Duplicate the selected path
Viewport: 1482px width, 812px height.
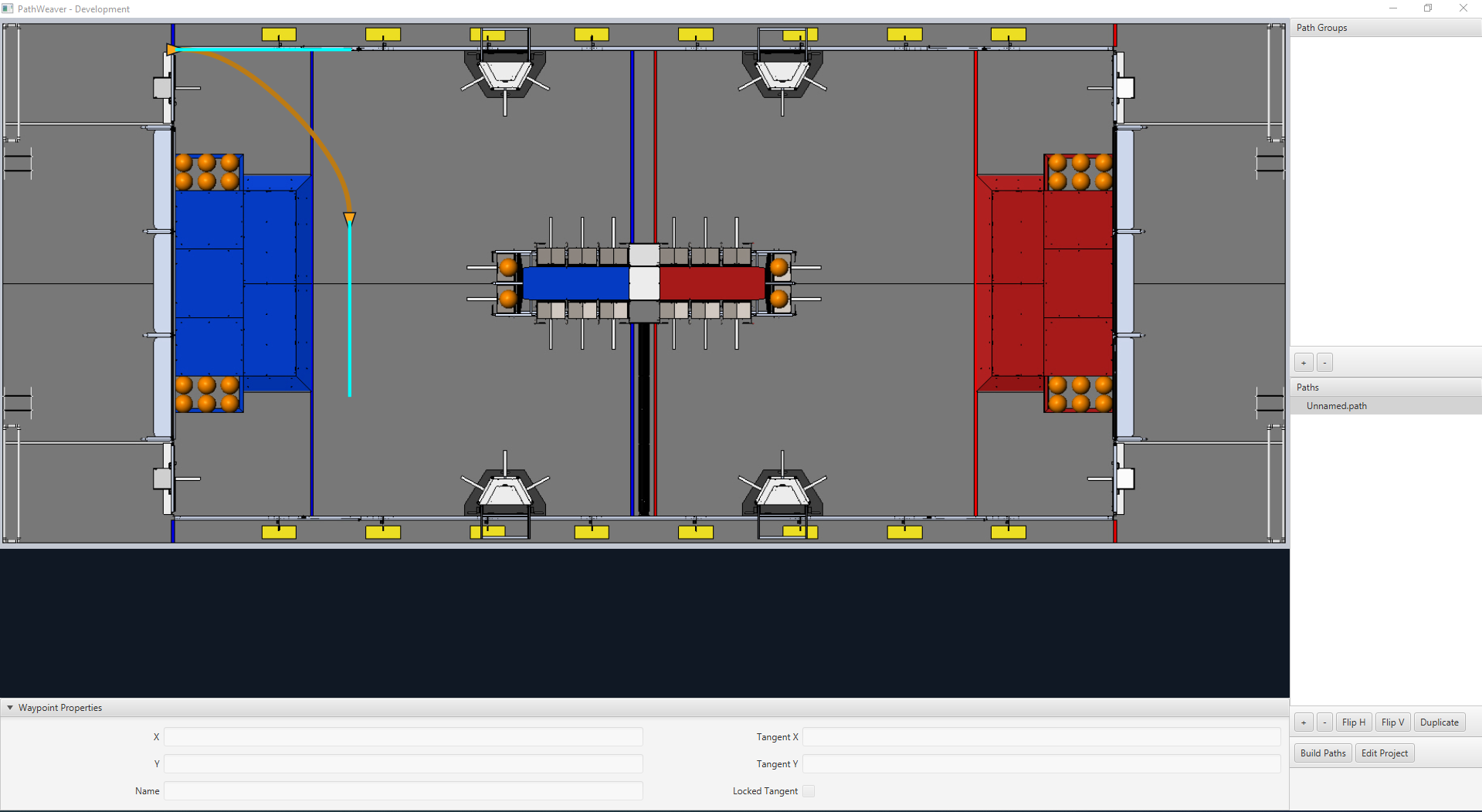point(1440,722)
